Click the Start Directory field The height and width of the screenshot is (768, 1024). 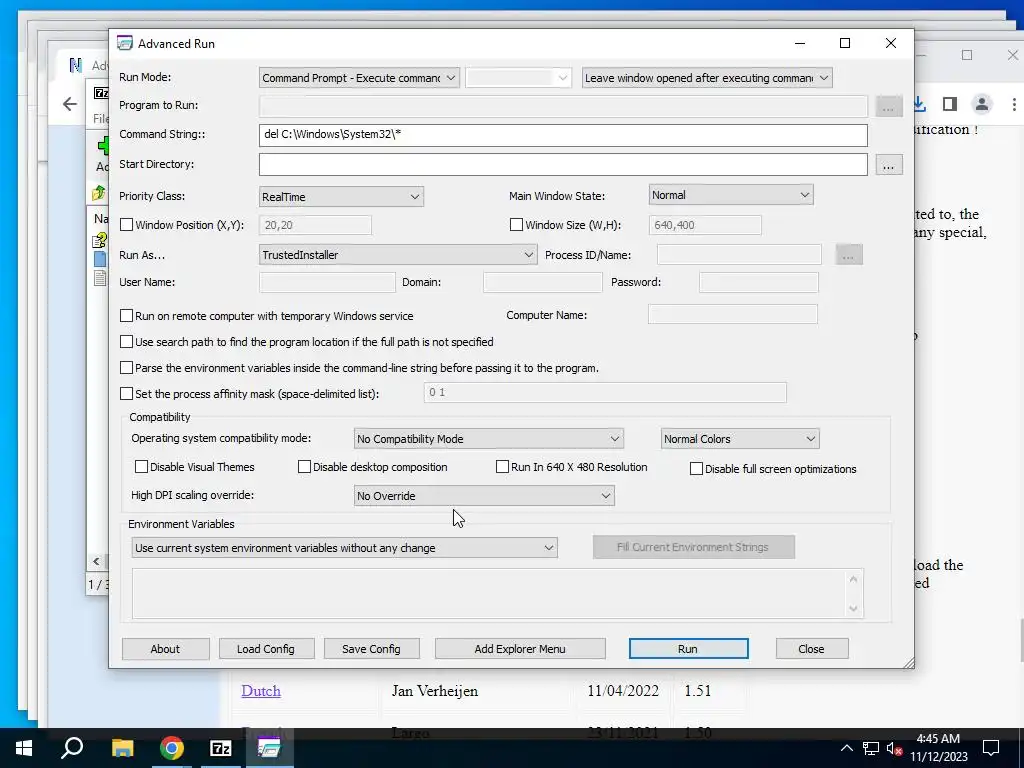pos(563,165)
